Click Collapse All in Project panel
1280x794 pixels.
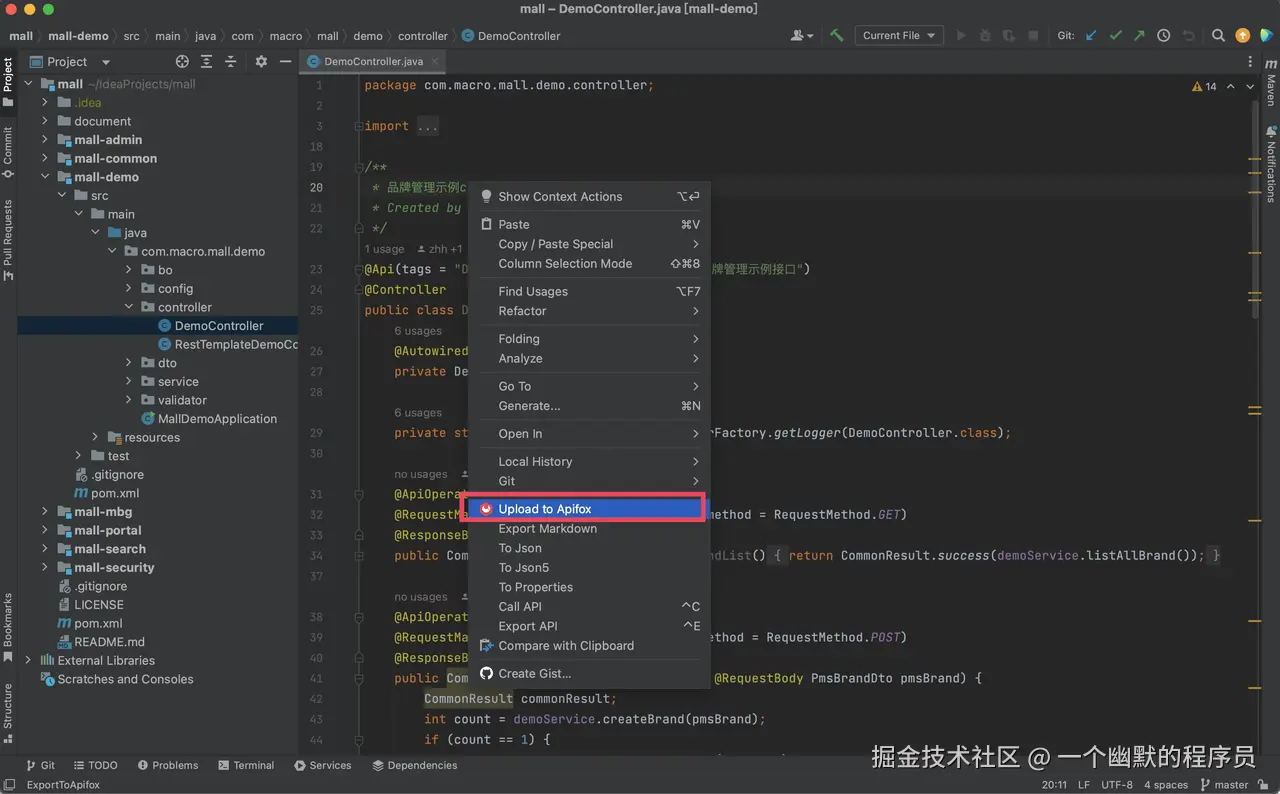tap(230, 61)
